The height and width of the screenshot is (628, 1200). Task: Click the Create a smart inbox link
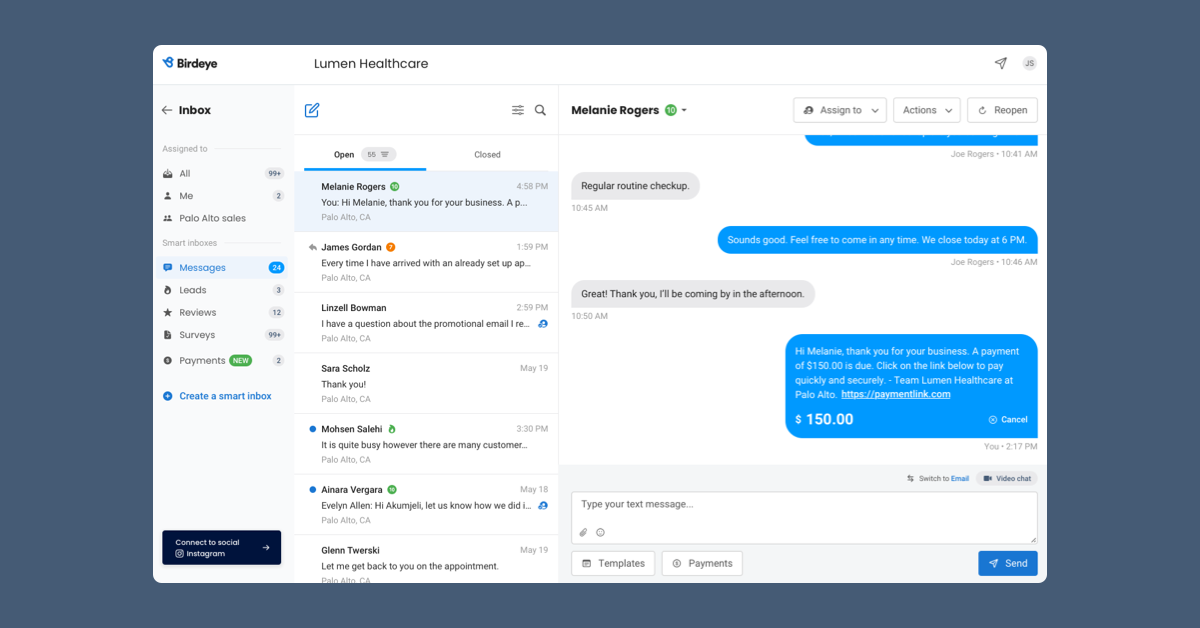coord(220,396)
